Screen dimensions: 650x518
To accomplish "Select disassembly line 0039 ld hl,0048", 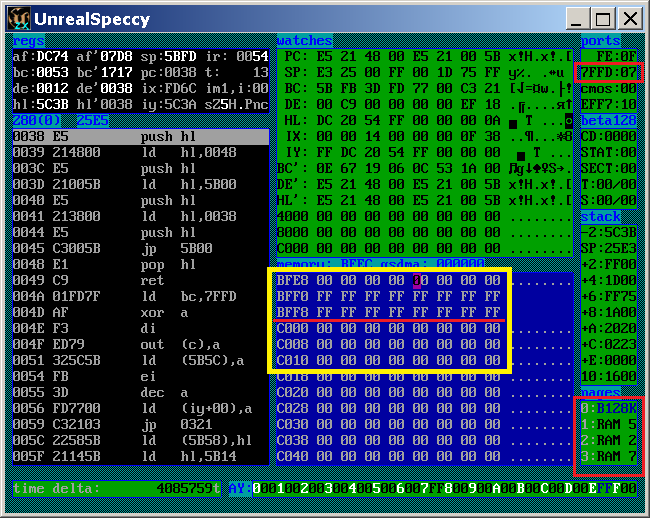I will [141, 152].
